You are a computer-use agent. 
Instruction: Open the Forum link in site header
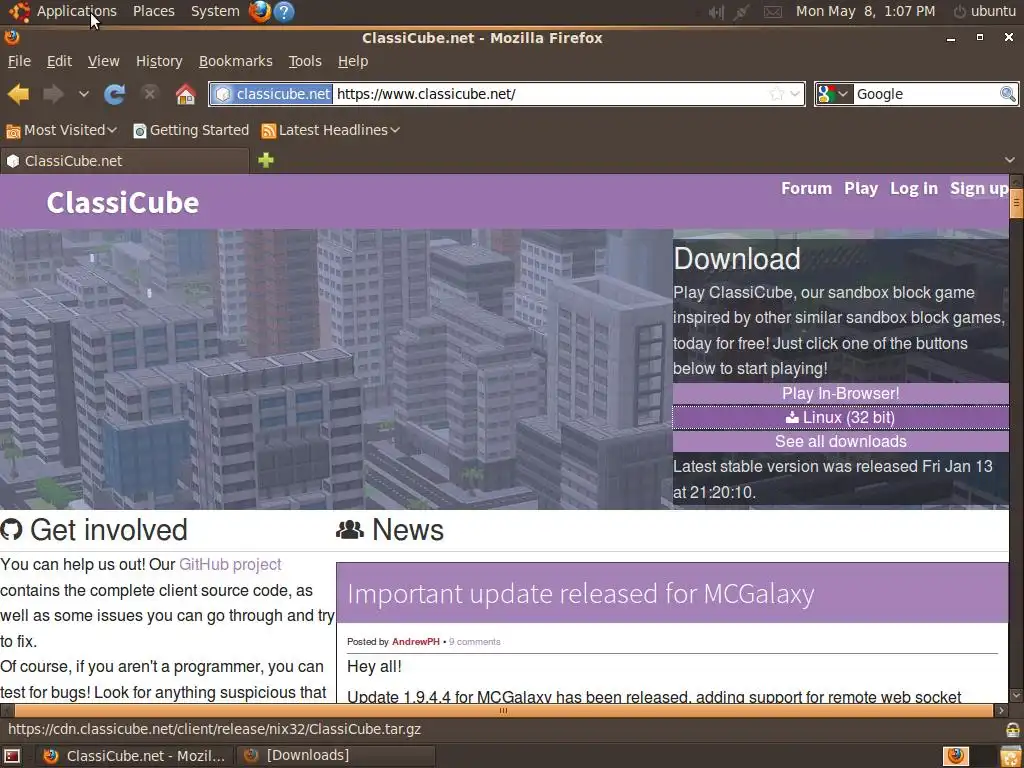point(807,188)
